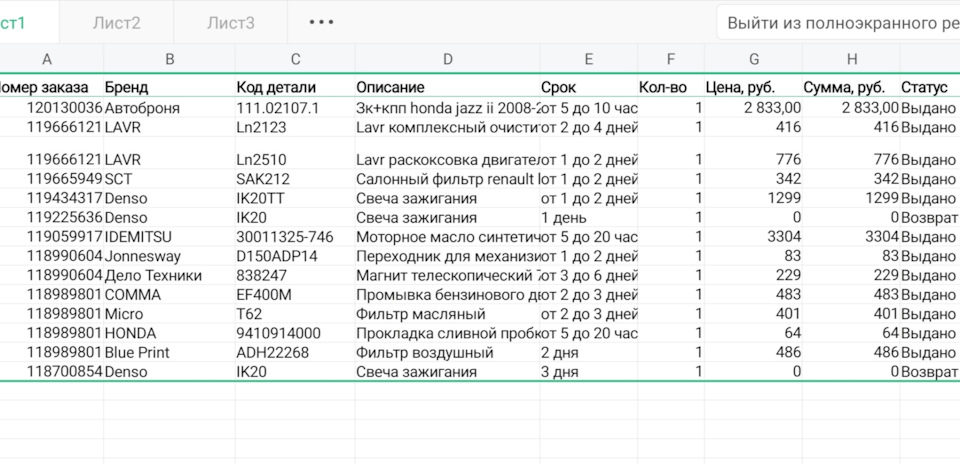Select order number cell 119225636
960x464 pixels.
pyautogui.click(x=51, y=217)
